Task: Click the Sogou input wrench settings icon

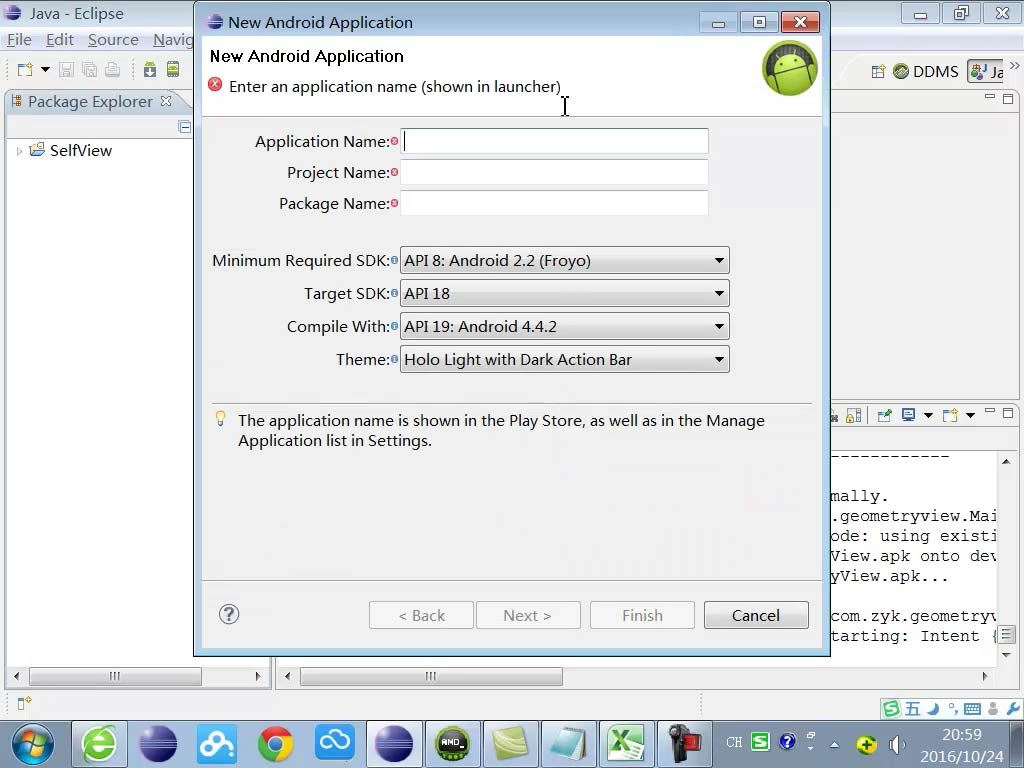Action: click(1014, 709)
